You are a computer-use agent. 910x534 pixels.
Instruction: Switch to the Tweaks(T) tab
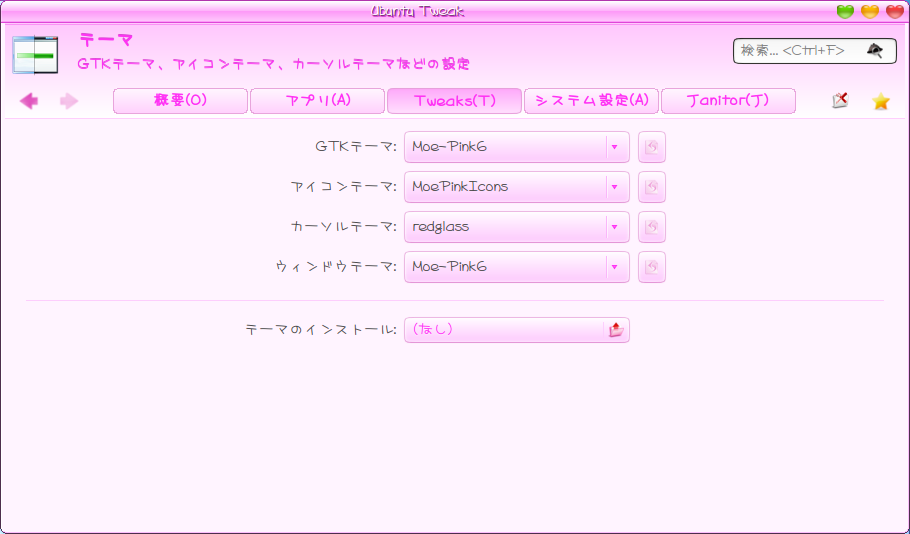tap(454, 101)
